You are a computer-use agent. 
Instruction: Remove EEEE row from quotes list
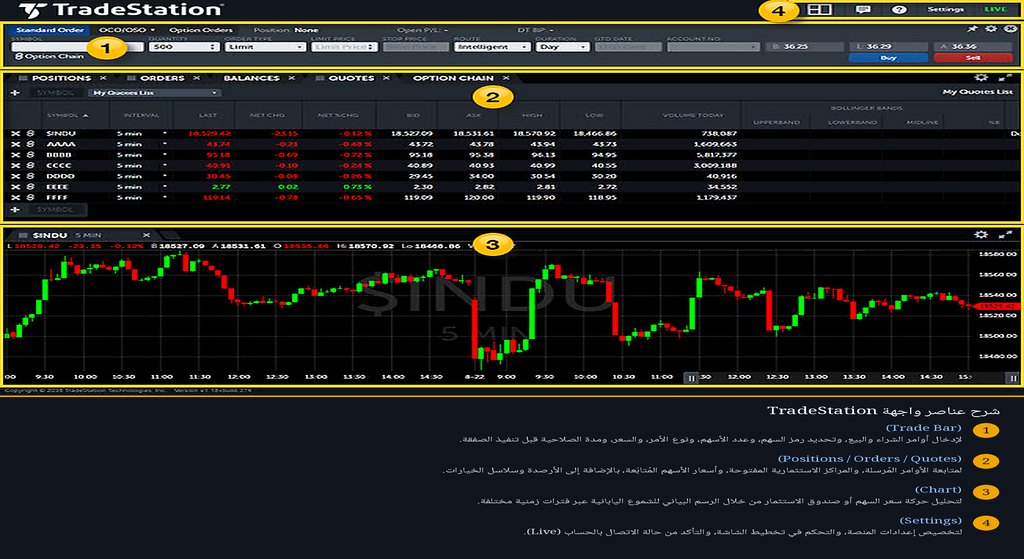click(16, 187)
